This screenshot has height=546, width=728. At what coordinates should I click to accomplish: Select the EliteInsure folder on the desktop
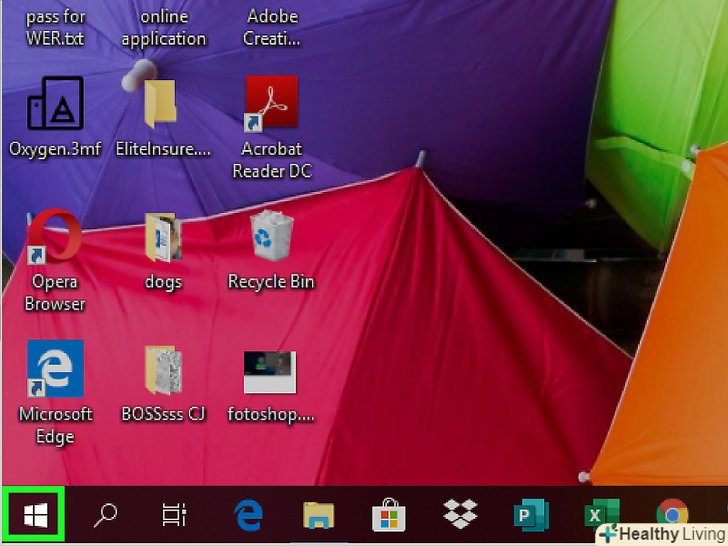click(x=162, y=104)
